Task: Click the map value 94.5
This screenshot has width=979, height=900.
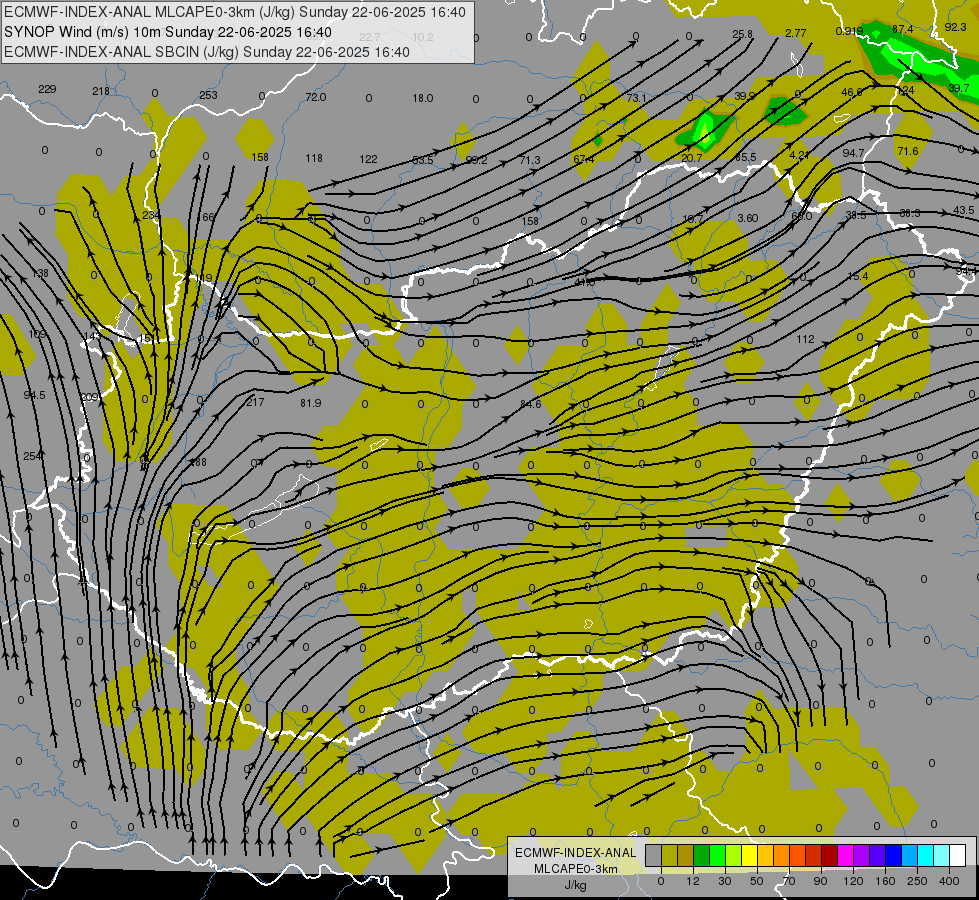Action: tap(34, 395)
